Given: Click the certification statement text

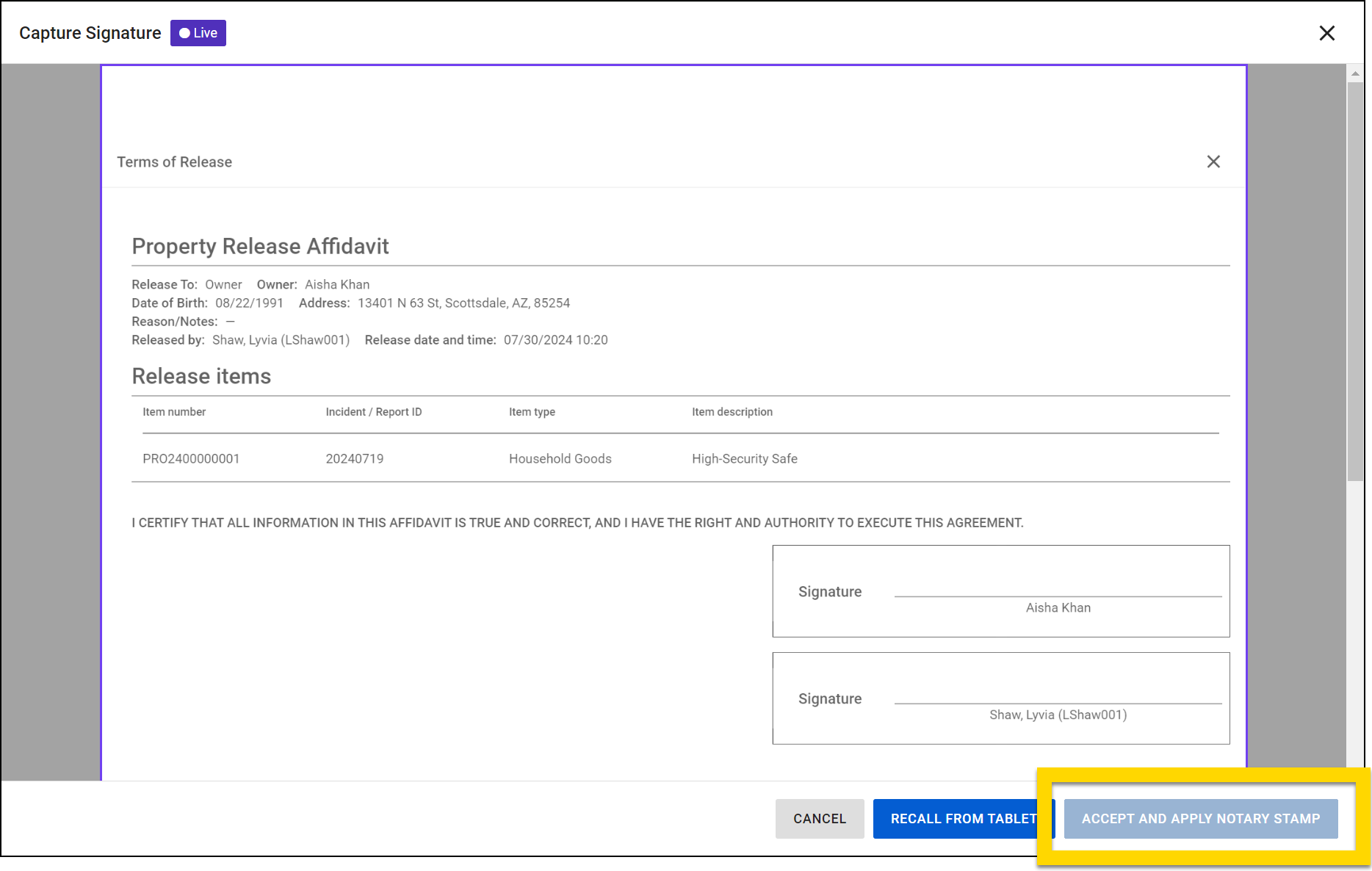Looking at the screenshot, I should coord(577,522).
